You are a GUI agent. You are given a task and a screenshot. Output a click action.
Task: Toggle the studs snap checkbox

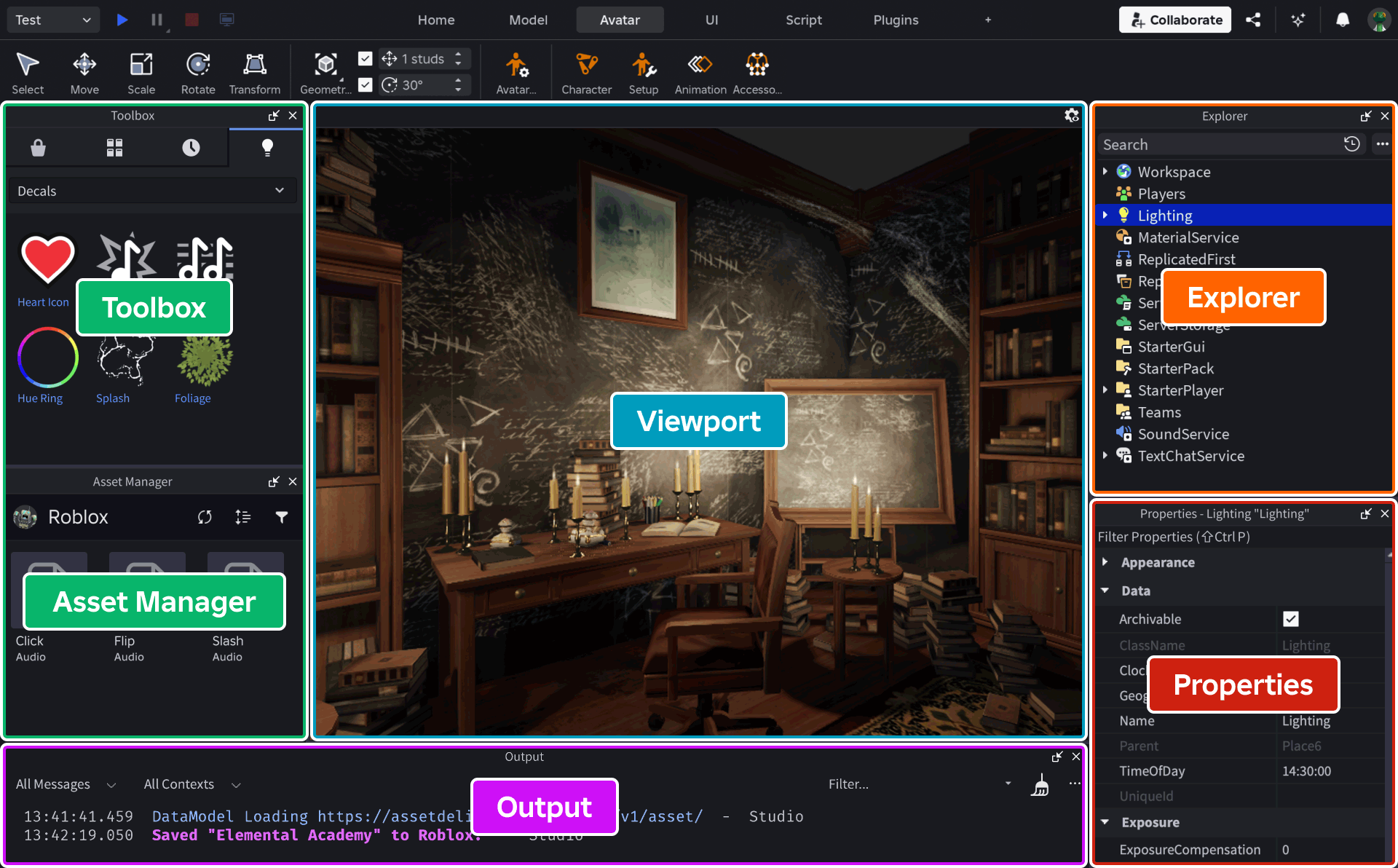click(365, 58)
